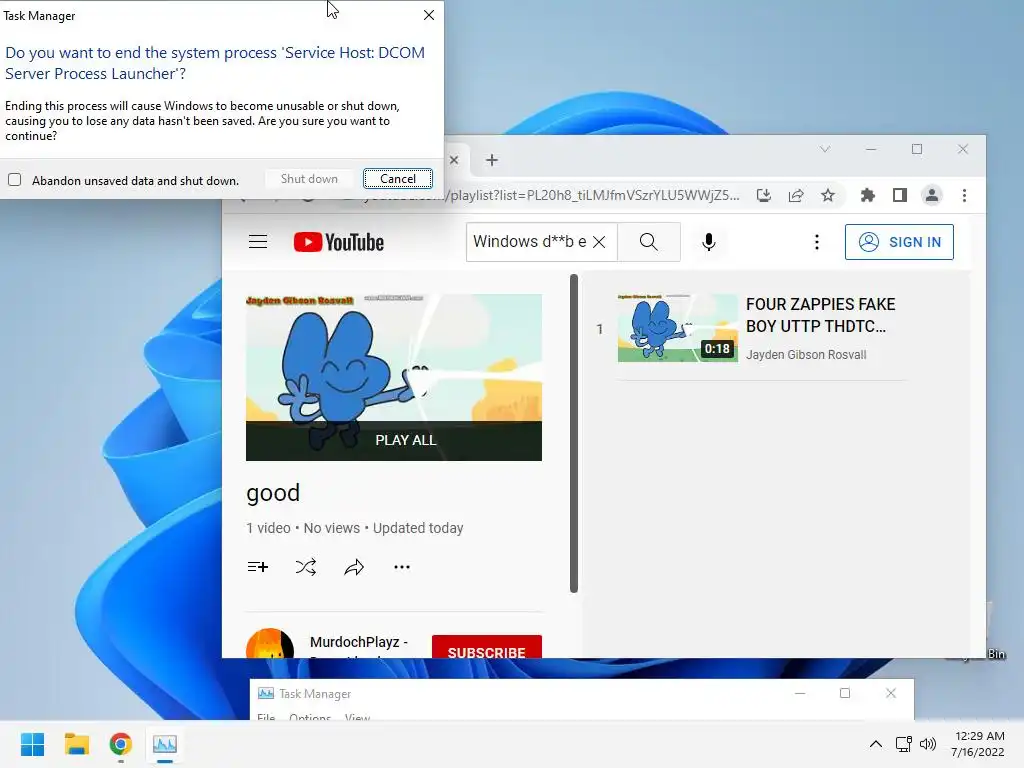Click the volume speaker tray icon
This screenshot has width=1024, height=768.
(927, 744)
